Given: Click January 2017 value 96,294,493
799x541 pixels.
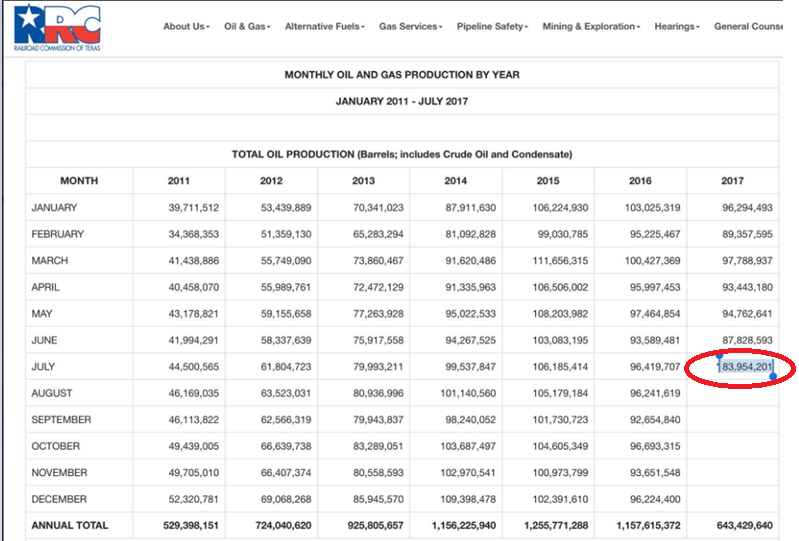Looking at the screenshot, I should tap(747, 208).
